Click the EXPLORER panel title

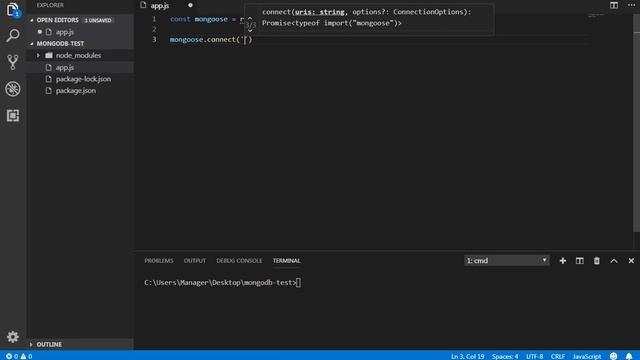50,5
